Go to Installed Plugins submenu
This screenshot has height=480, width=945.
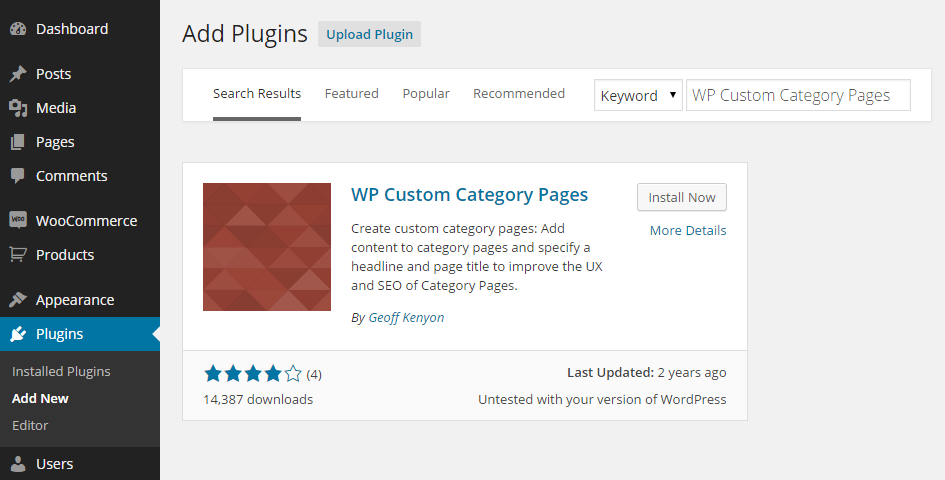pos(61,371)
